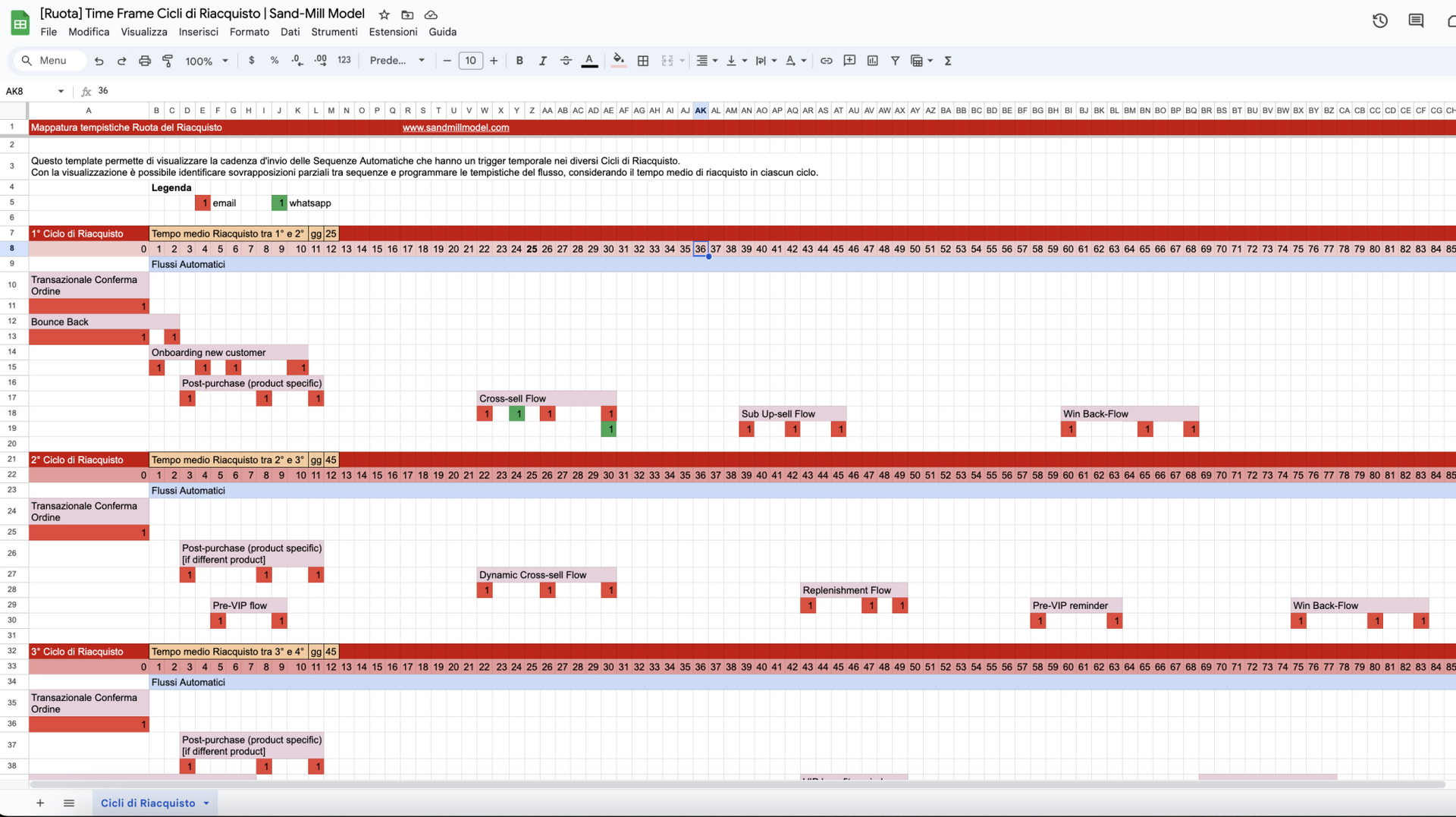
Task: Click the undo arrow icon
Action: point(99,61)
